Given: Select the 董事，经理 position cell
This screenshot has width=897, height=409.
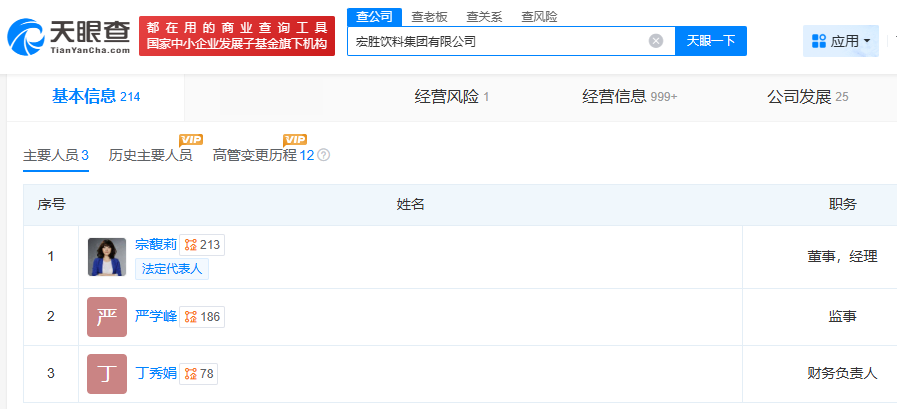Looking at the screenshot, I should click(x=843, y=257).
